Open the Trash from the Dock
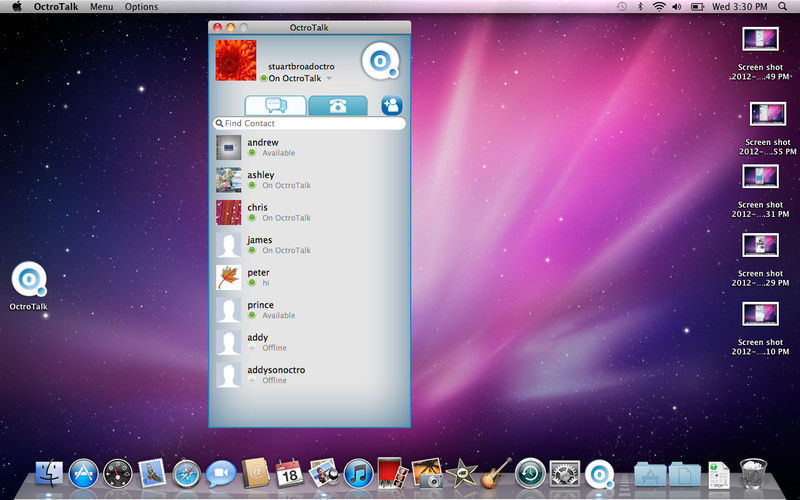 [x=753, y=473]
